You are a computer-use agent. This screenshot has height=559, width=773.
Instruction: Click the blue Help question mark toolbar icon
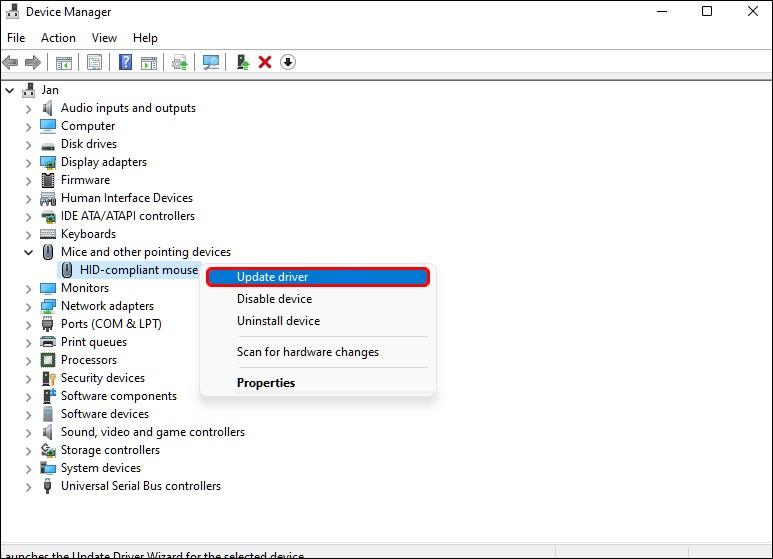tap(125, 62)
